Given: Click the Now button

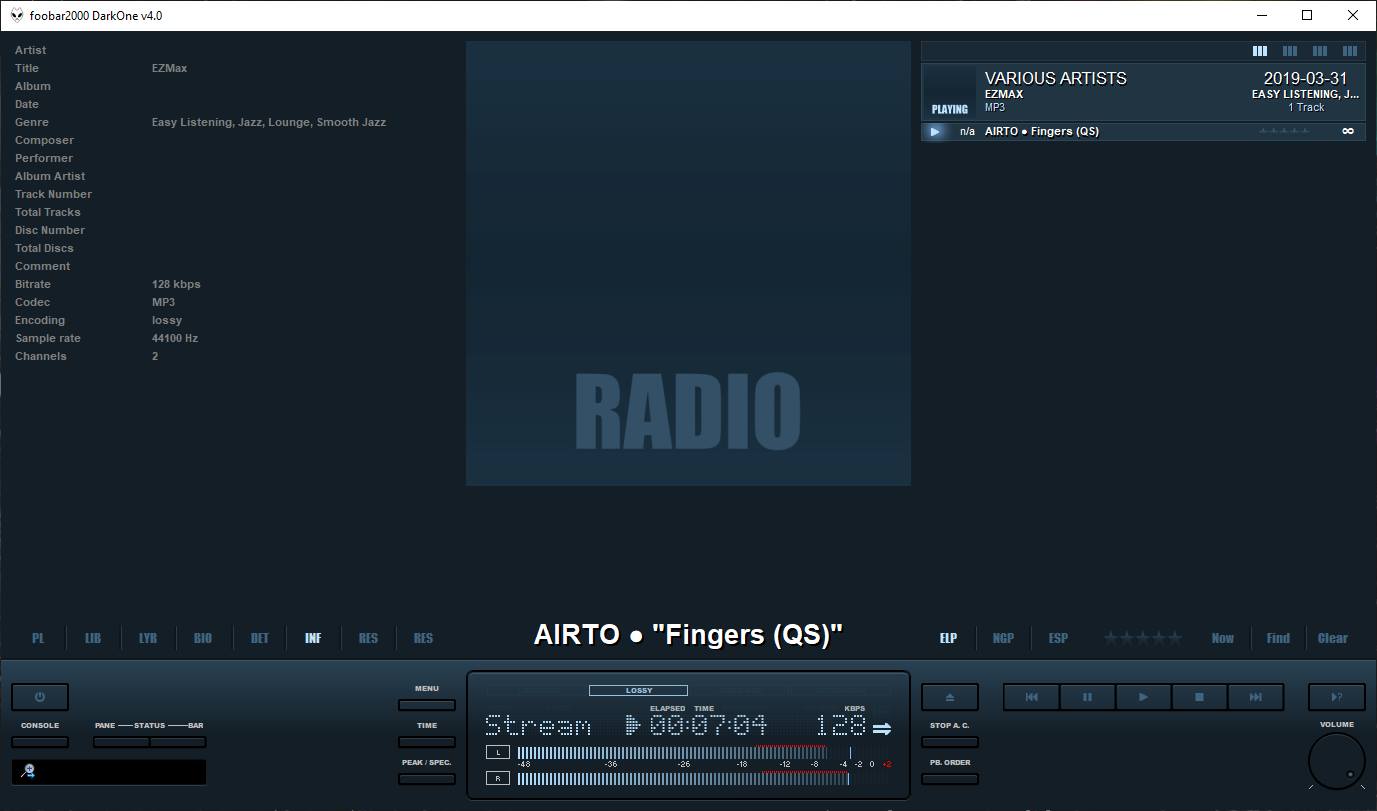Looking at the screenshot, I should coord(1222,638).
